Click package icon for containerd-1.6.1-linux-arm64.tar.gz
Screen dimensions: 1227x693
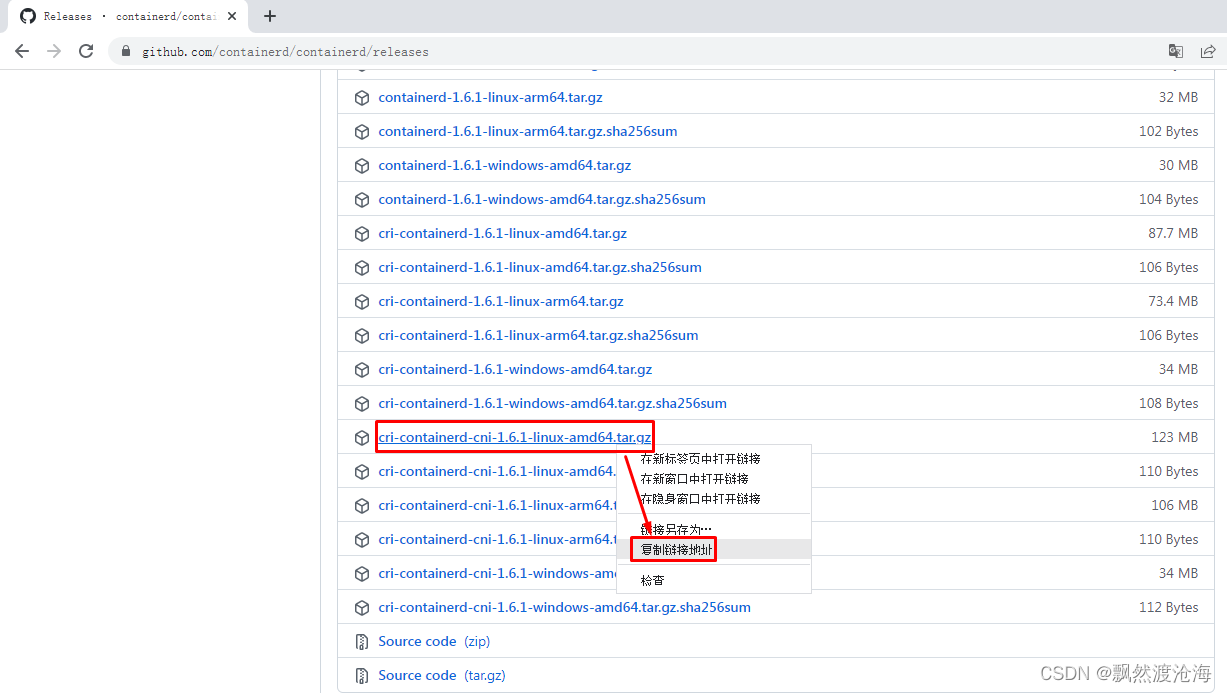point(362,98)
